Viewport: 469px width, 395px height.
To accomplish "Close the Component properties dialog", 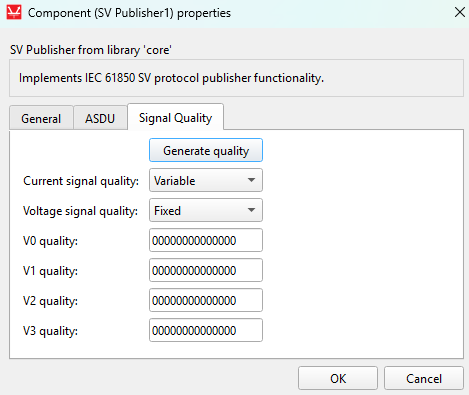I will [x=460, y=12].
